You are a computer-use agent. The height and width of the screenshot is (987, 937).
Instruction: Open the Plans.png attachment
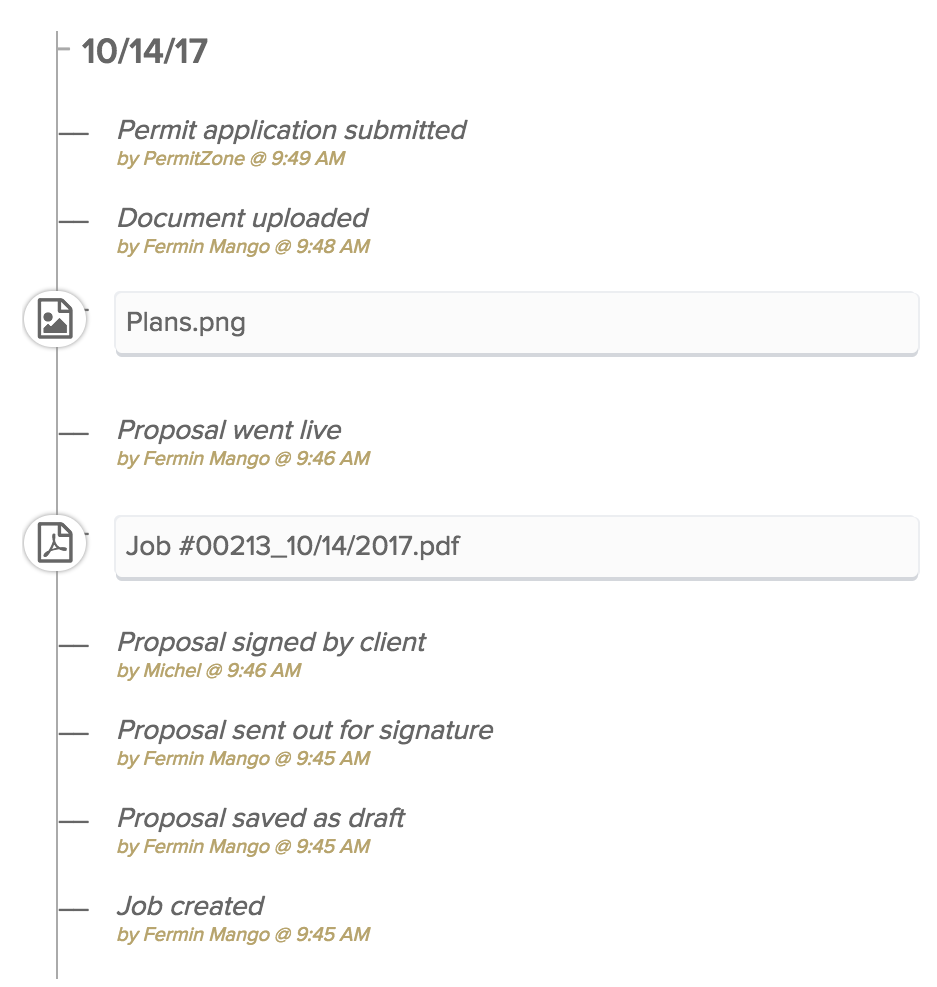[x=517, y=324]
